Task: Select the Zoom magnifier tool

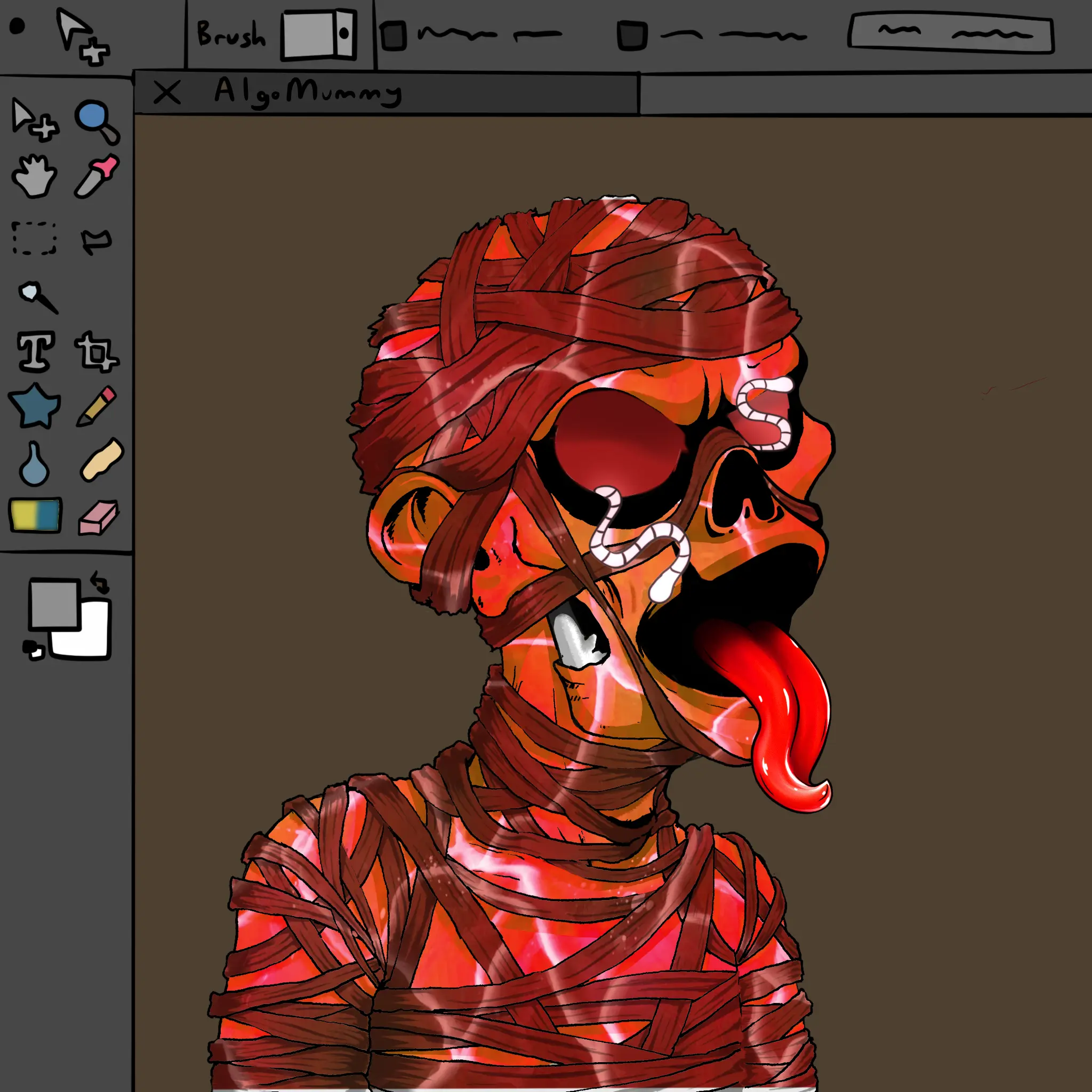Action: pos(95,120)
